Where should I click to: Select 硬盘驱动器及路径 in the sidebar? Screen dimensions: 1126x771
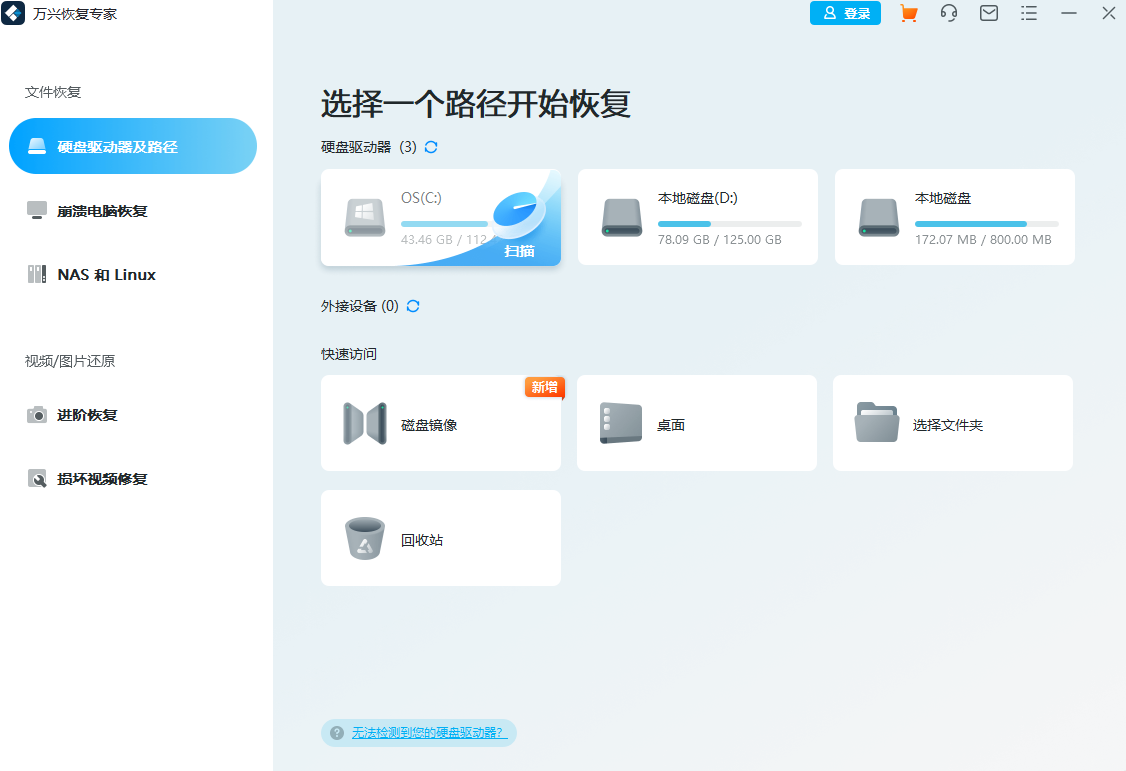pos(132,145)
